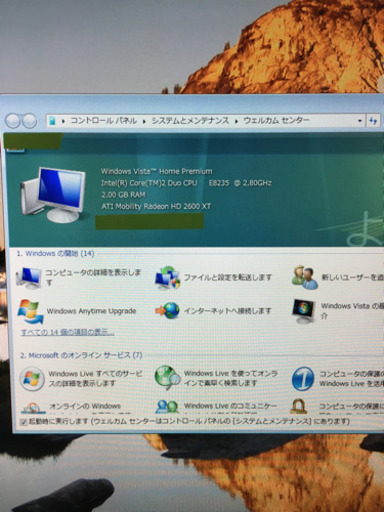Viewport: 384px width, 512px height.
Task: Click the address bar folder icon
Action: click(x=52, y=121)
